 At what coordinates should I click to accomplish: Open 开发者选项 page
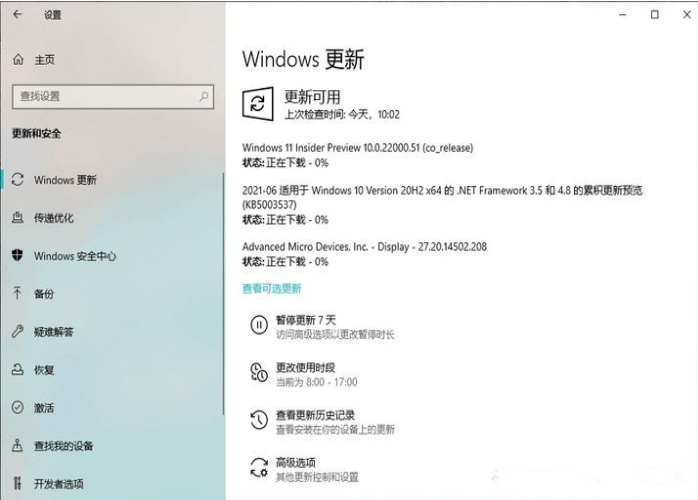pyautogui.click(x=59, y=484)
